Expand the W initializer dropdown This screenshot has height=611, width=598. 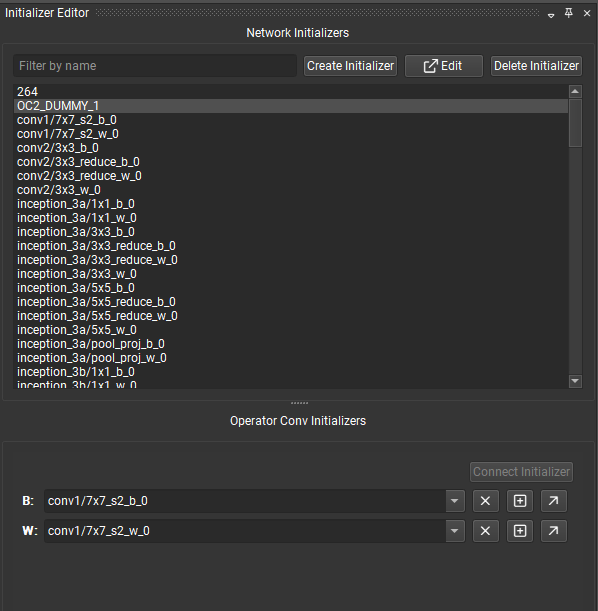pos(455,531)
